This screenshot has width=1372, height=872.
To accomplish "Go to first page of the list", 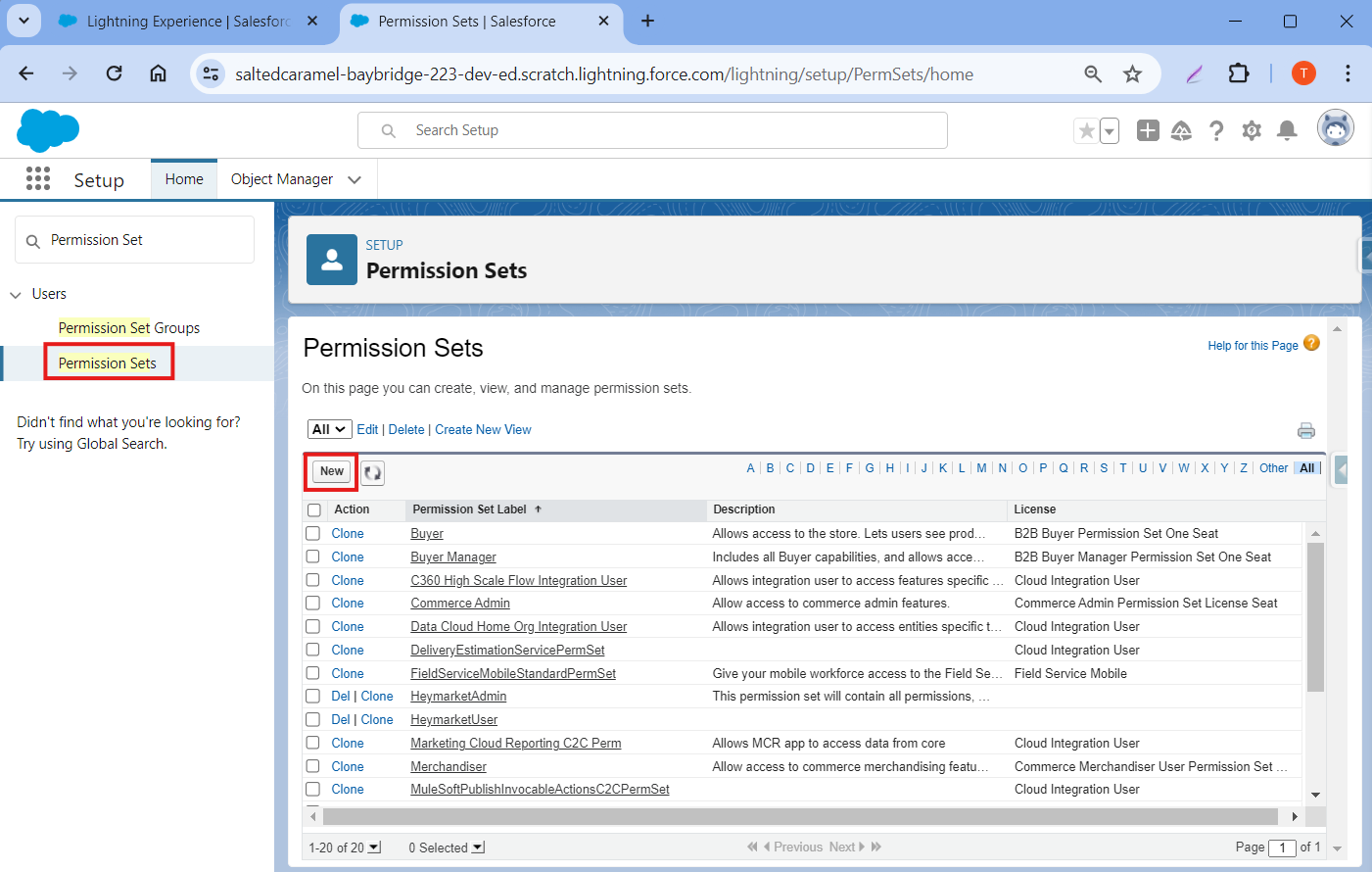I will point(752,847).
